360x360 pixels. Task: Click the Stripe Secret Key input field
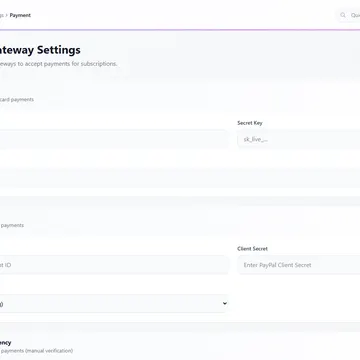click(299, 139)
